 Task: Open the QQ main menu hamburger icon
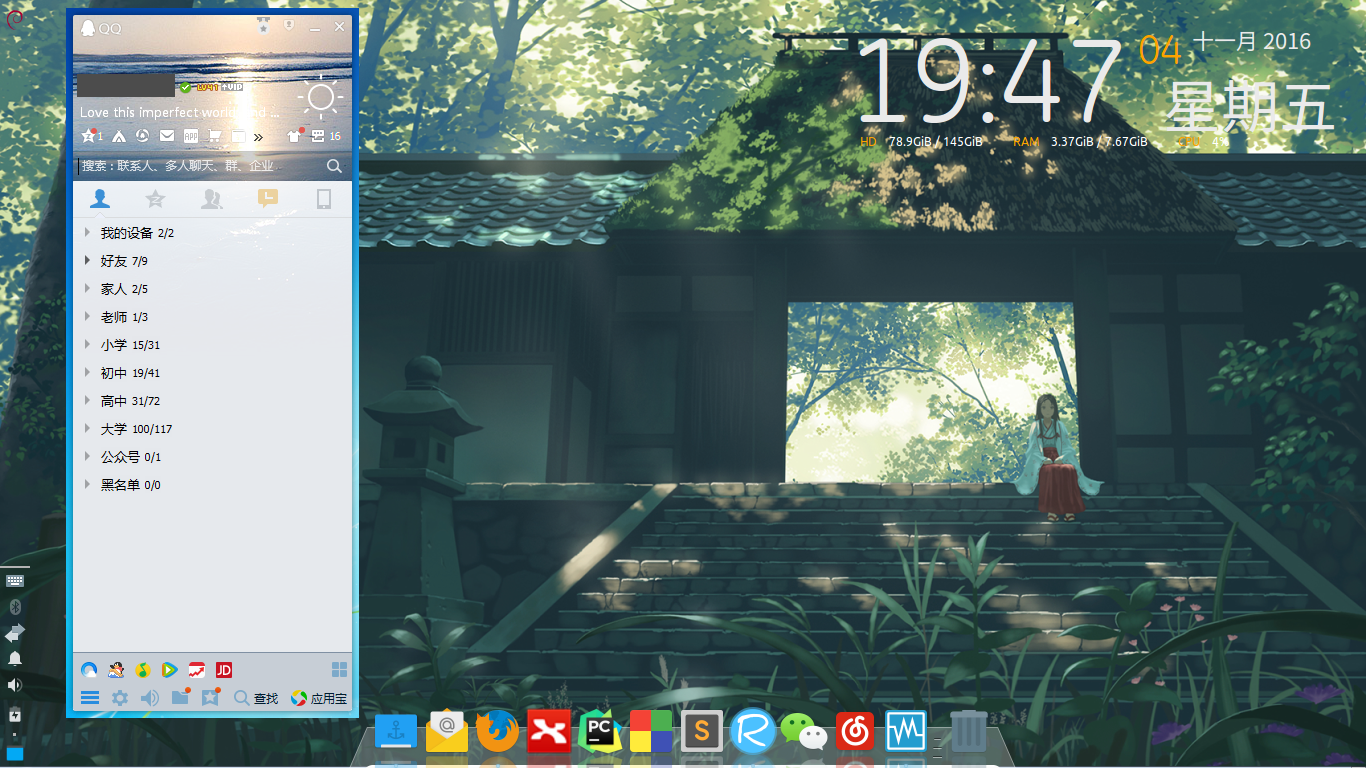tap(90, 698)
